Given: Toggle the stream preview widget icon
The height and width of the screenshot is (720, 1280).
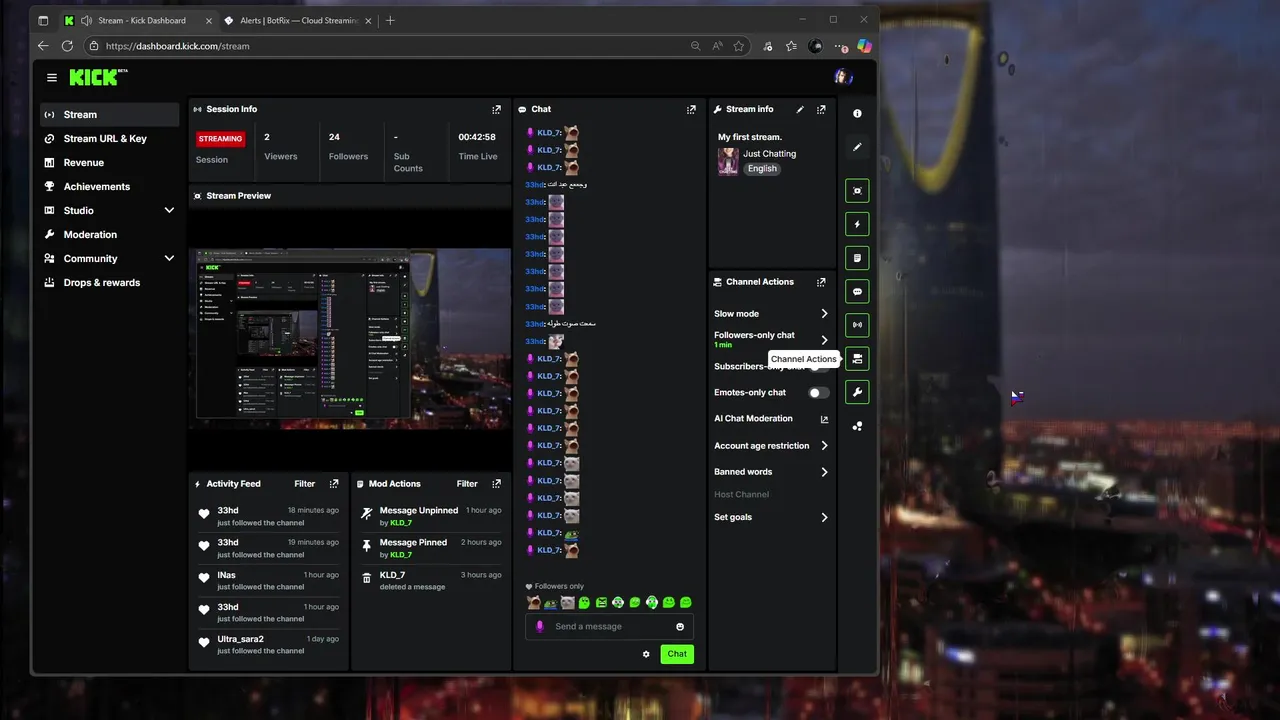Looking at the screenshot, I should coord(857,191).
